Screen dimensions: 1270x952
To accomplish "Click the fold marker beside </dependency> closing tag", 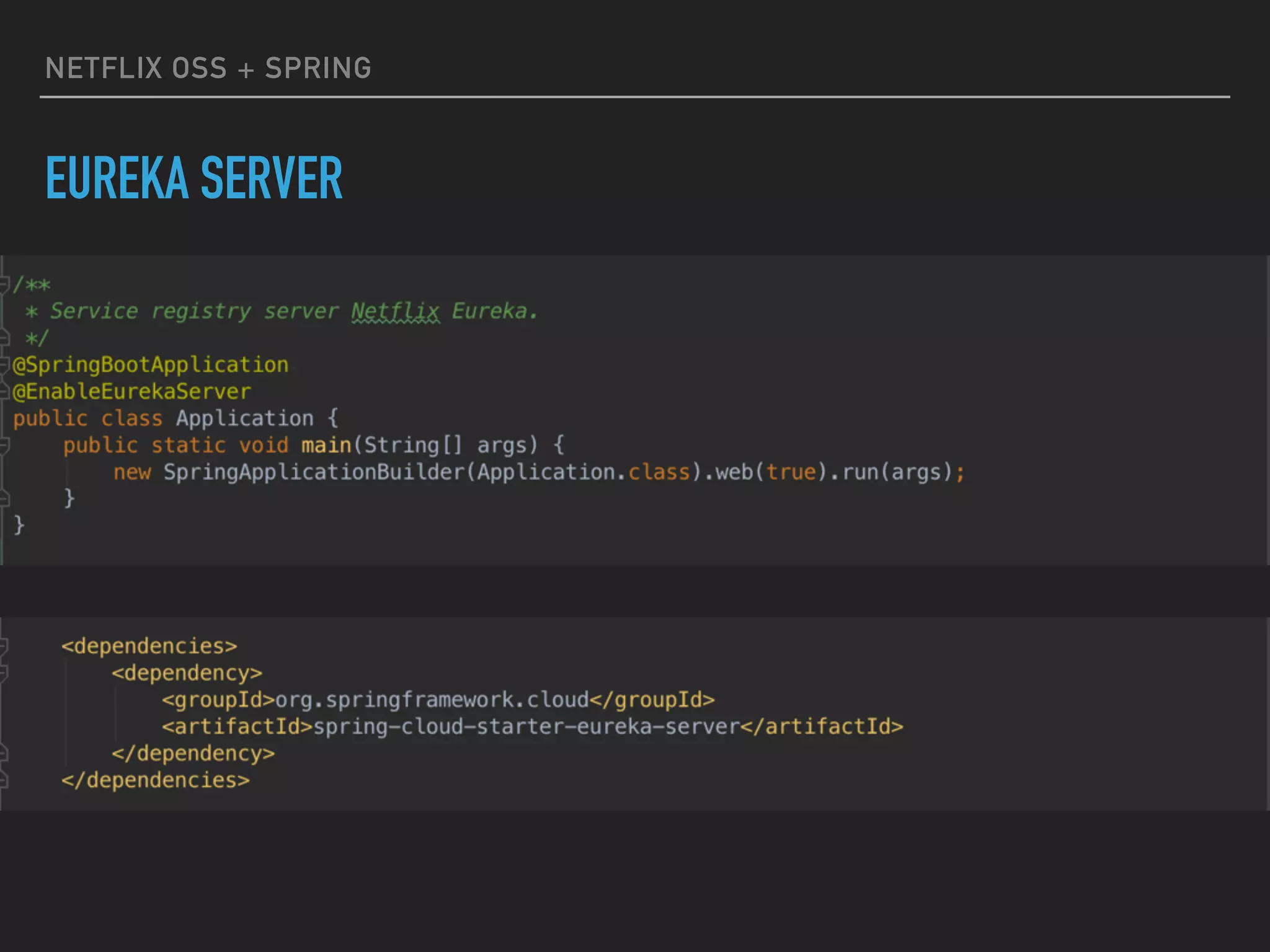I will pyautogui.click(x=4, y=753).
